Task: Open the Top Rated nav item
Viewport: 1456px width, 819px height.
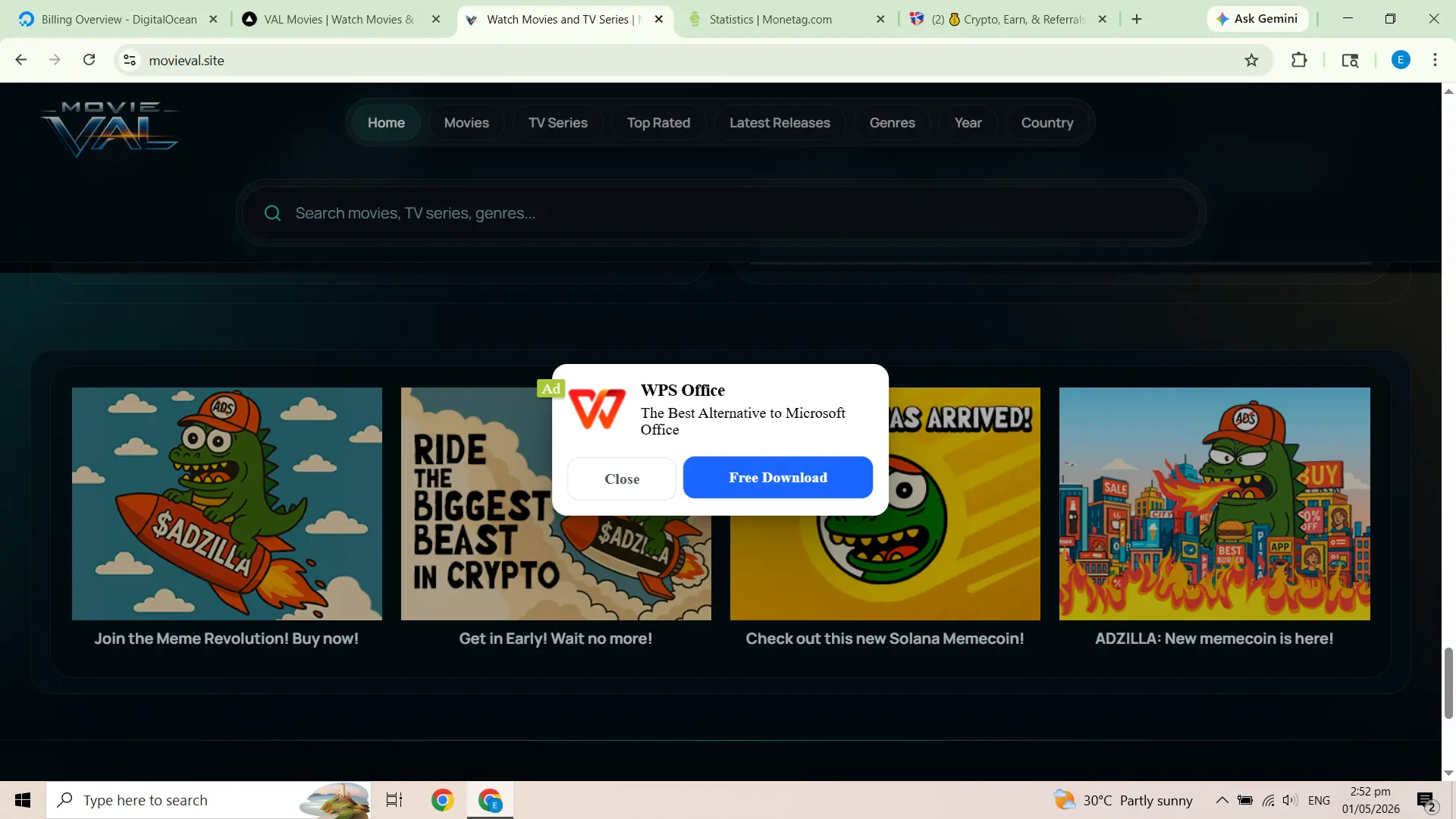Action: pyautogui.click(x=658, y=123)
